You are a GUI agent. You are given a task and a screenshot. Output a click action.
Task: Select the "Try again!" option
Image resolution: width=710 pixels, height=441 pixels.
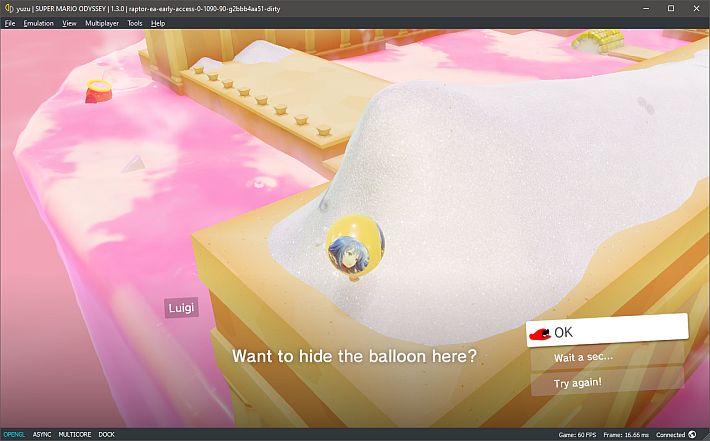click(607, 383)
